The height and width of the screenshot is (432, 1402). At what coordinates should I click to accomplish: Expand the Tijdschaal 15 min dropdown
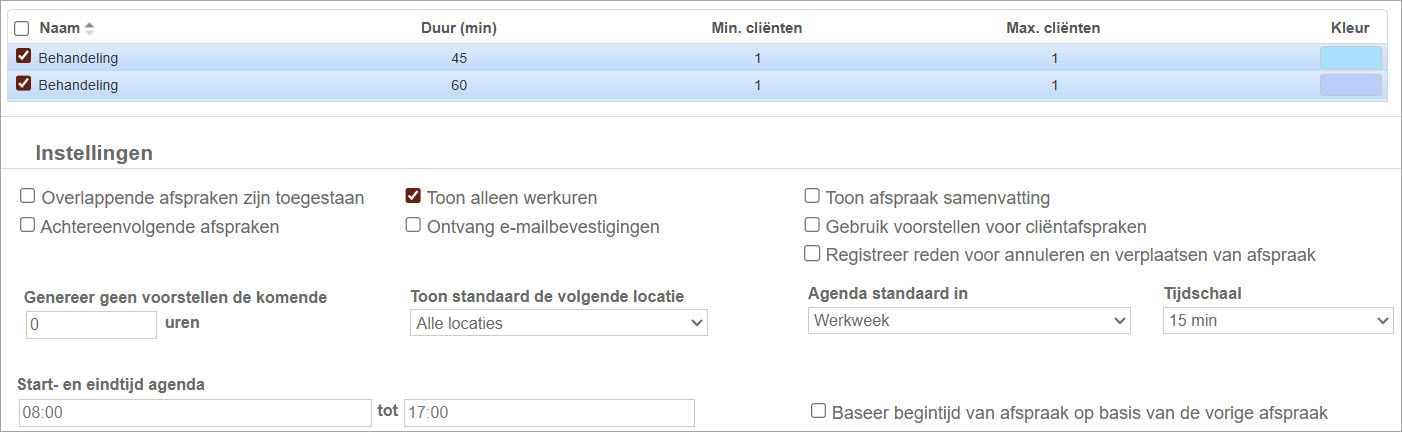click(1277, 321)
